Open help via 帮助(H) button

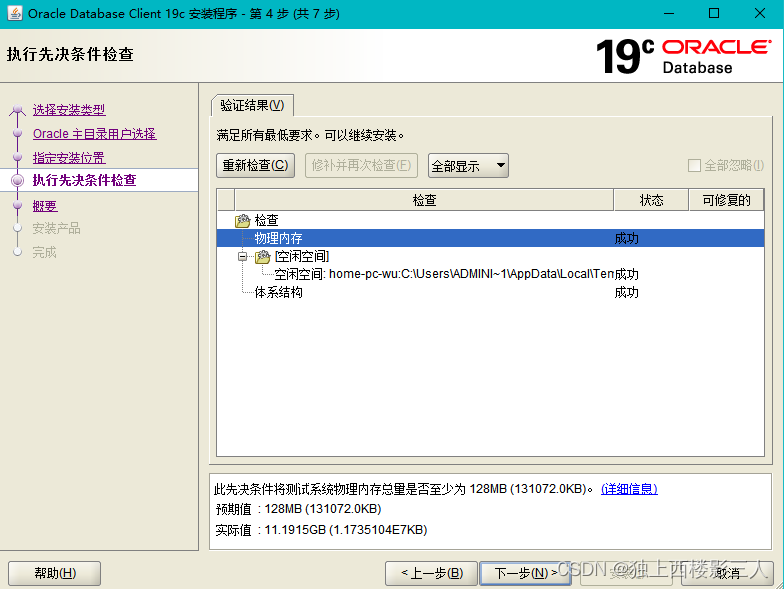pos(54,573)
